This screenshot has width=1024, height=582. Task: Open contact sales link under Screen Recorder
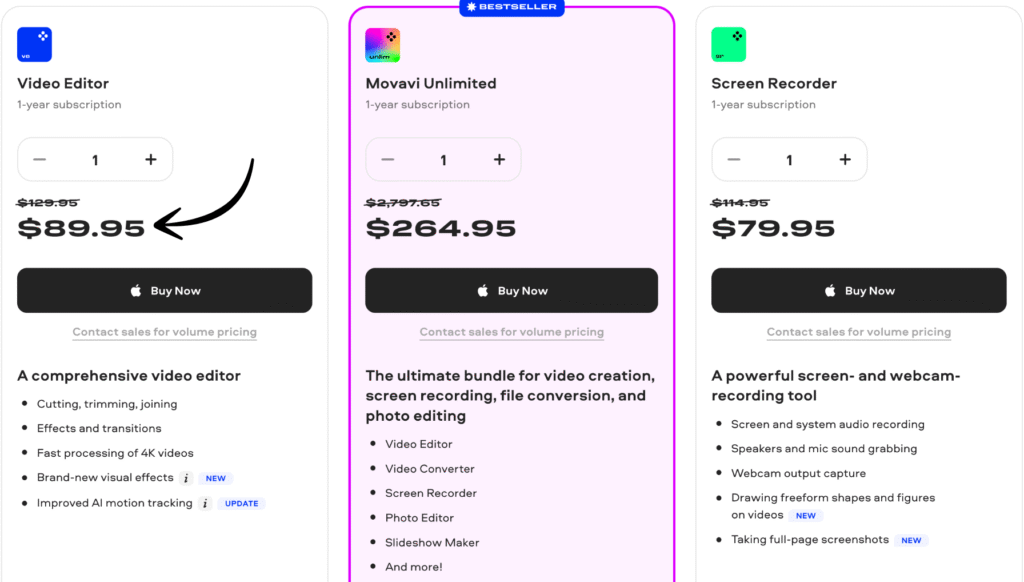click(x=858, y=331)
